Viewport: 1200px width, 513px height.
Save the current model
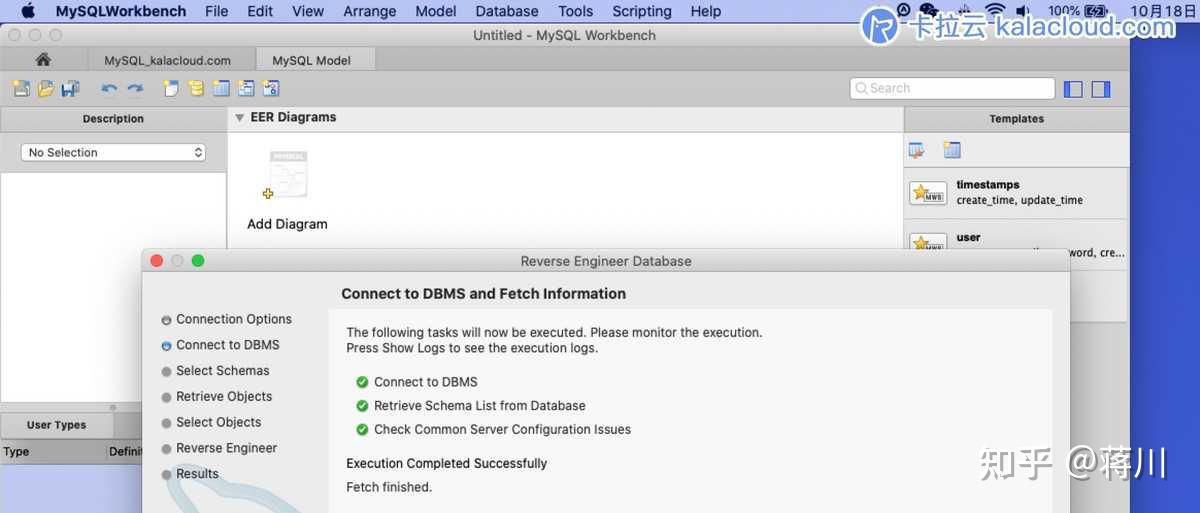click(x=70, y=89)
